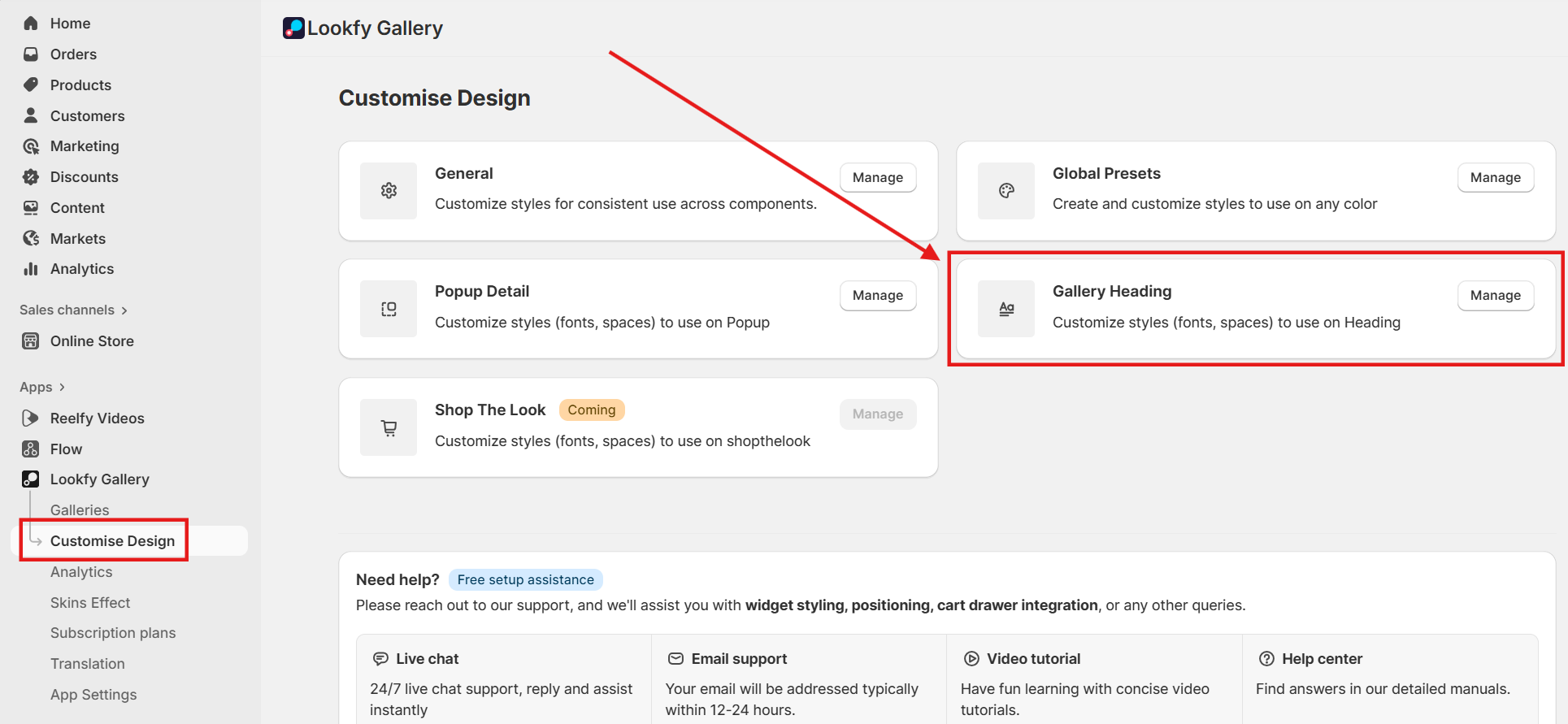Open the Products menu item

(80, 85)
